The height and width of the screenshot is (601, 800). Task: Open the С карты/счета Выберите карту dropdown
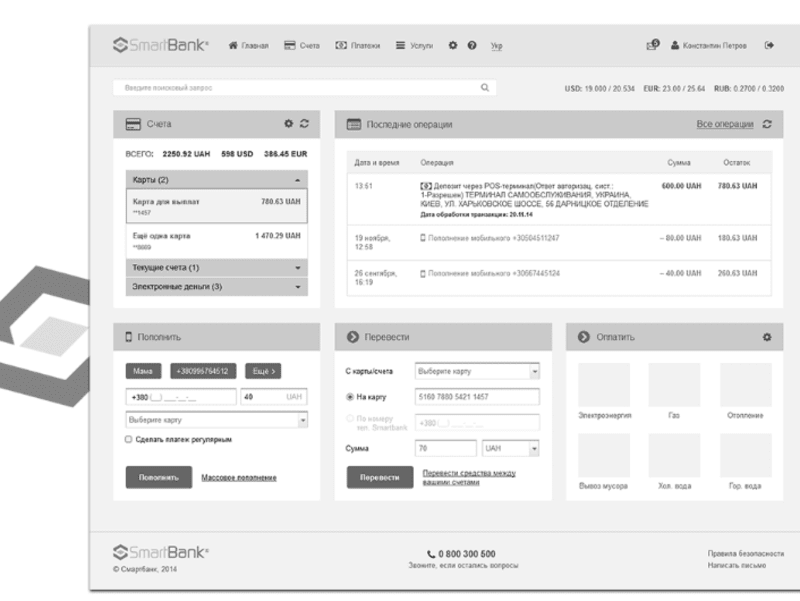pos(477,371)
